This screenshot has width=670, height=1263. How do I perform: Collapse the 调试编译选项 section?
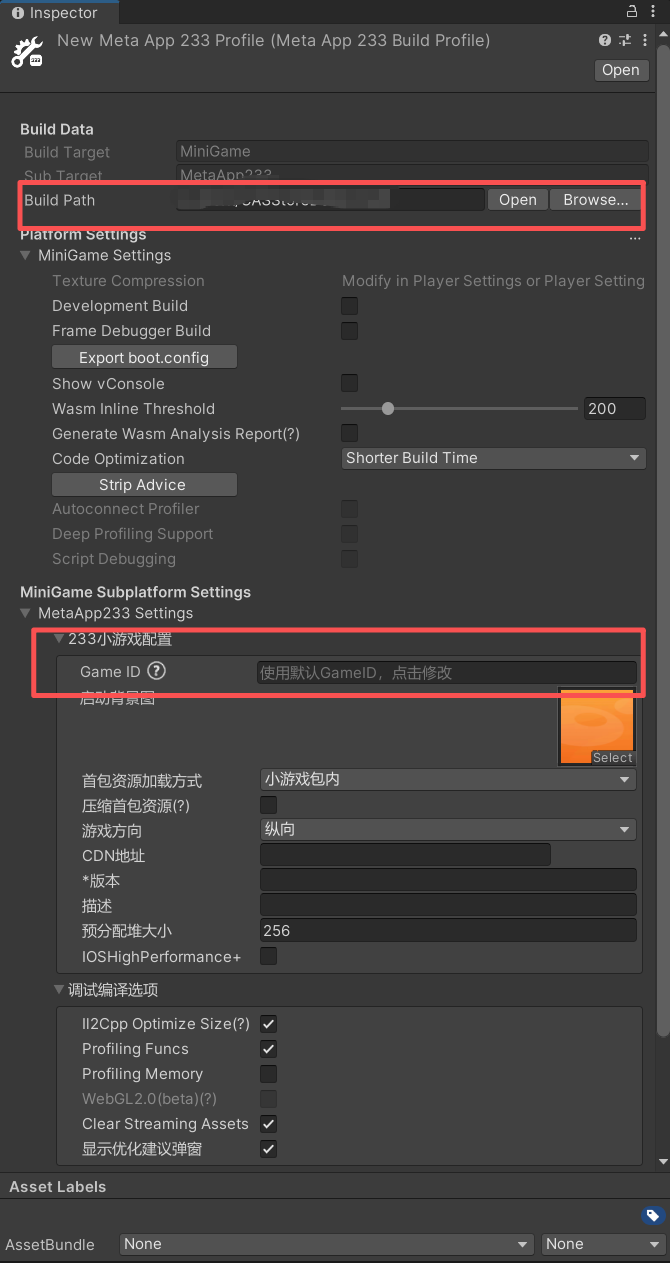click(60, 990)
